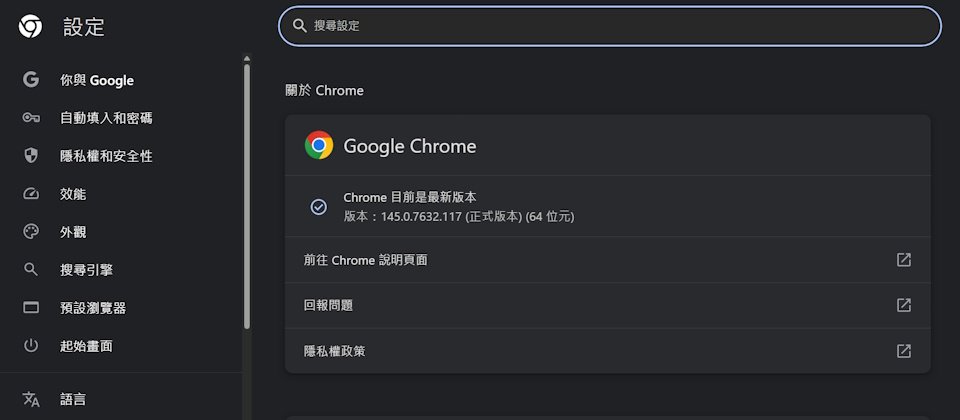Viewport: 960px width, 420px height.
Task: Open the 語言 settings page
Action: [73, 399]
